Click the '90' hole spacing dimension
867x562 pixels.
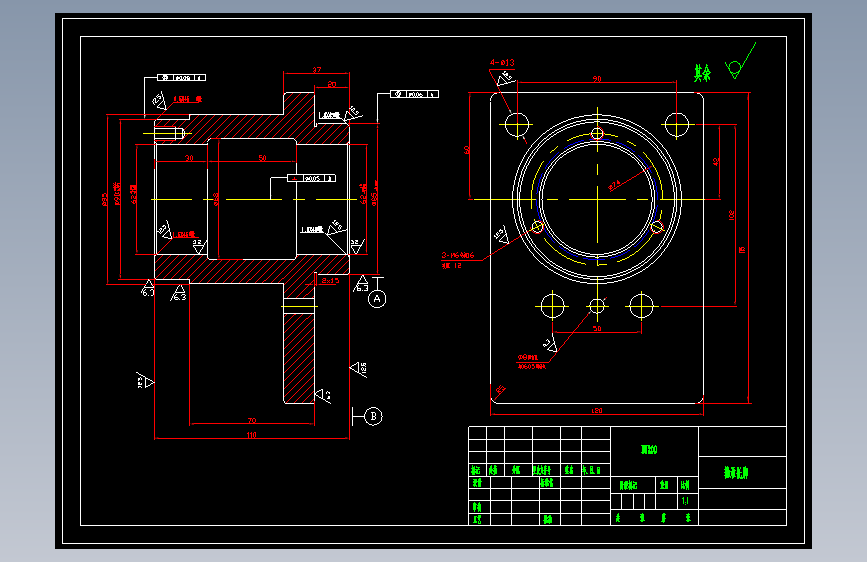coord(597,79)
